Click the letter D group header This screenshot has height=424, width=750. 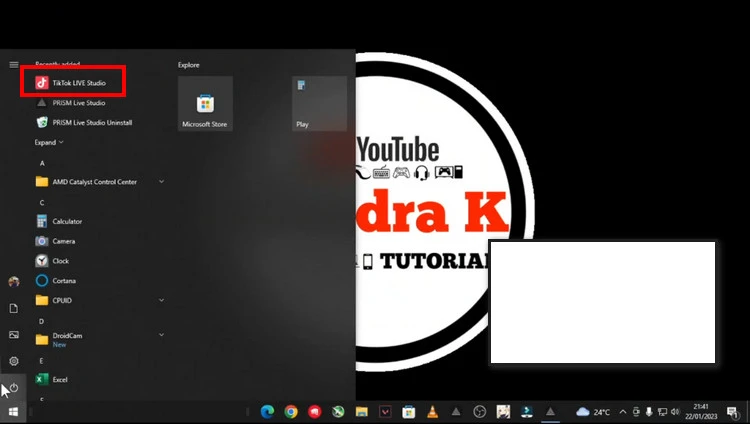[x=42, y=321]
